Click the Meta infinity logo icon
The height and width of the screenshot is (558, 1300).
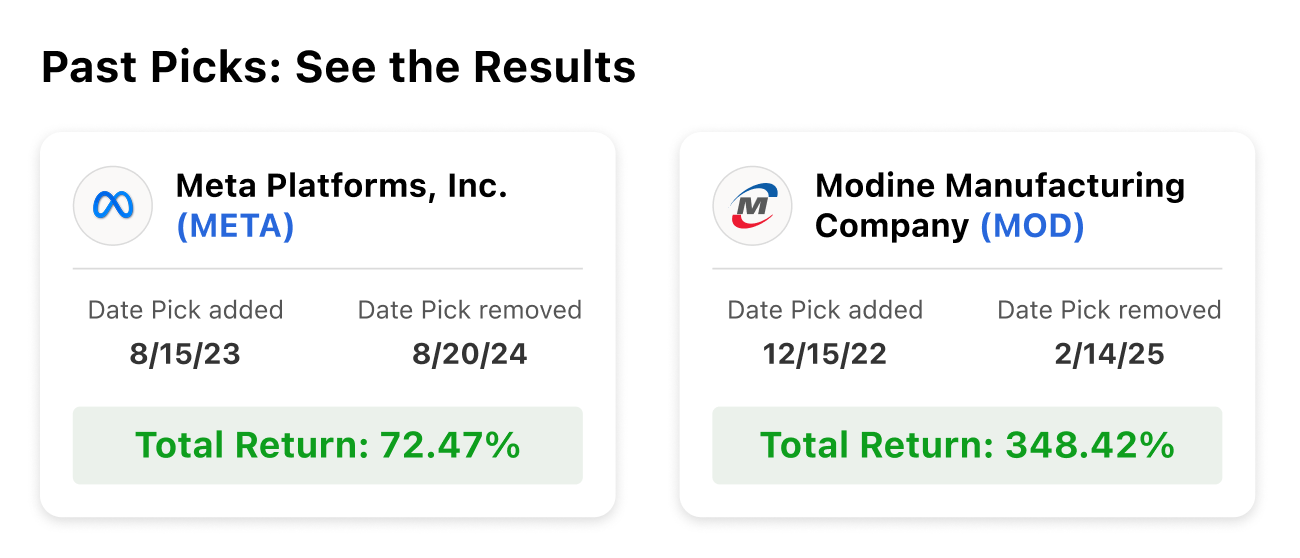pos(113,206)
